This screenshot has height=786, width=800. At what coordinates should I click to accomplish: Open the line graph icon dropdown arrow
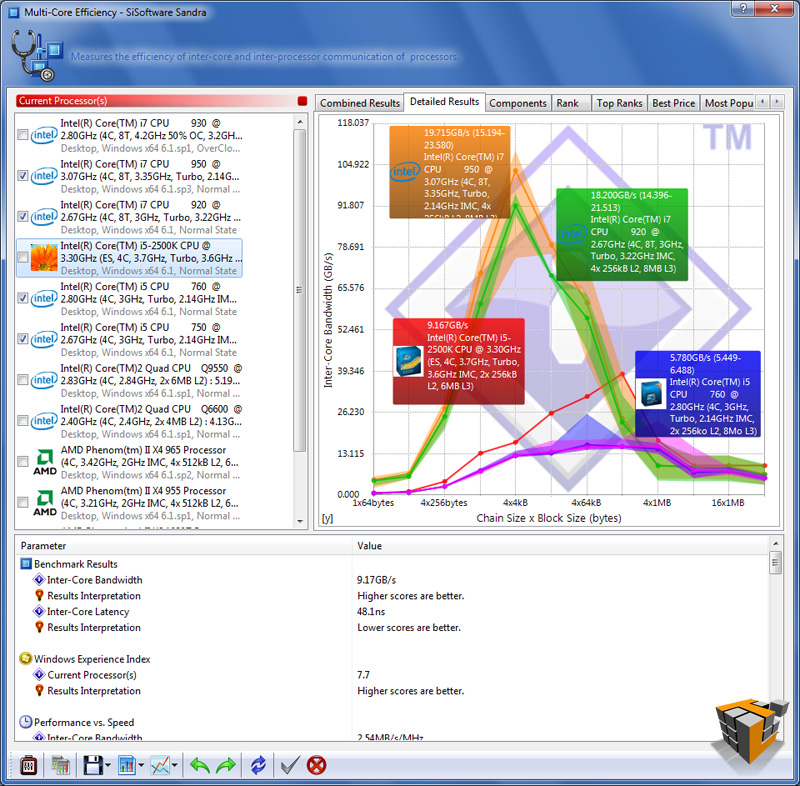click(175, 767)
